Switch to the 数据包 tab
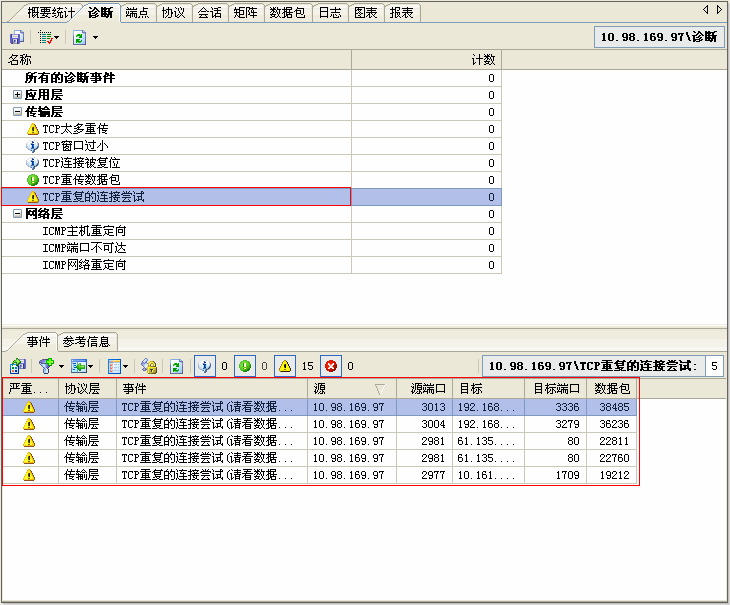 click(288, 13)
